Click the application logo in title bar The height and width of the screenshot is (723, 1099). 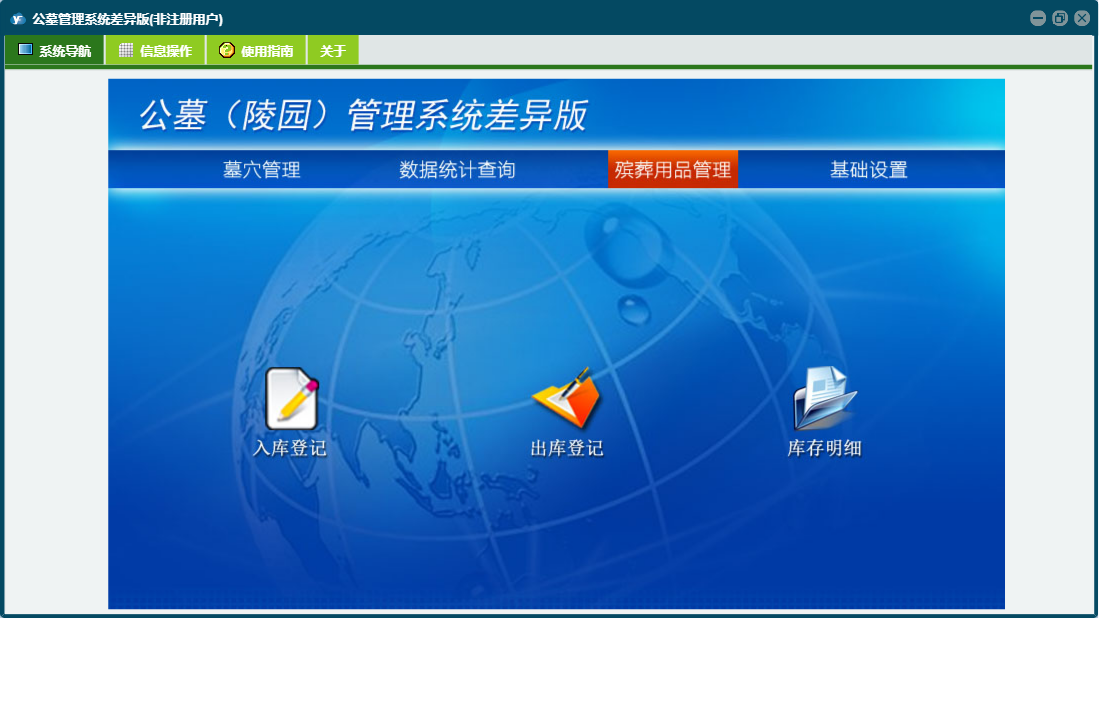17,18
